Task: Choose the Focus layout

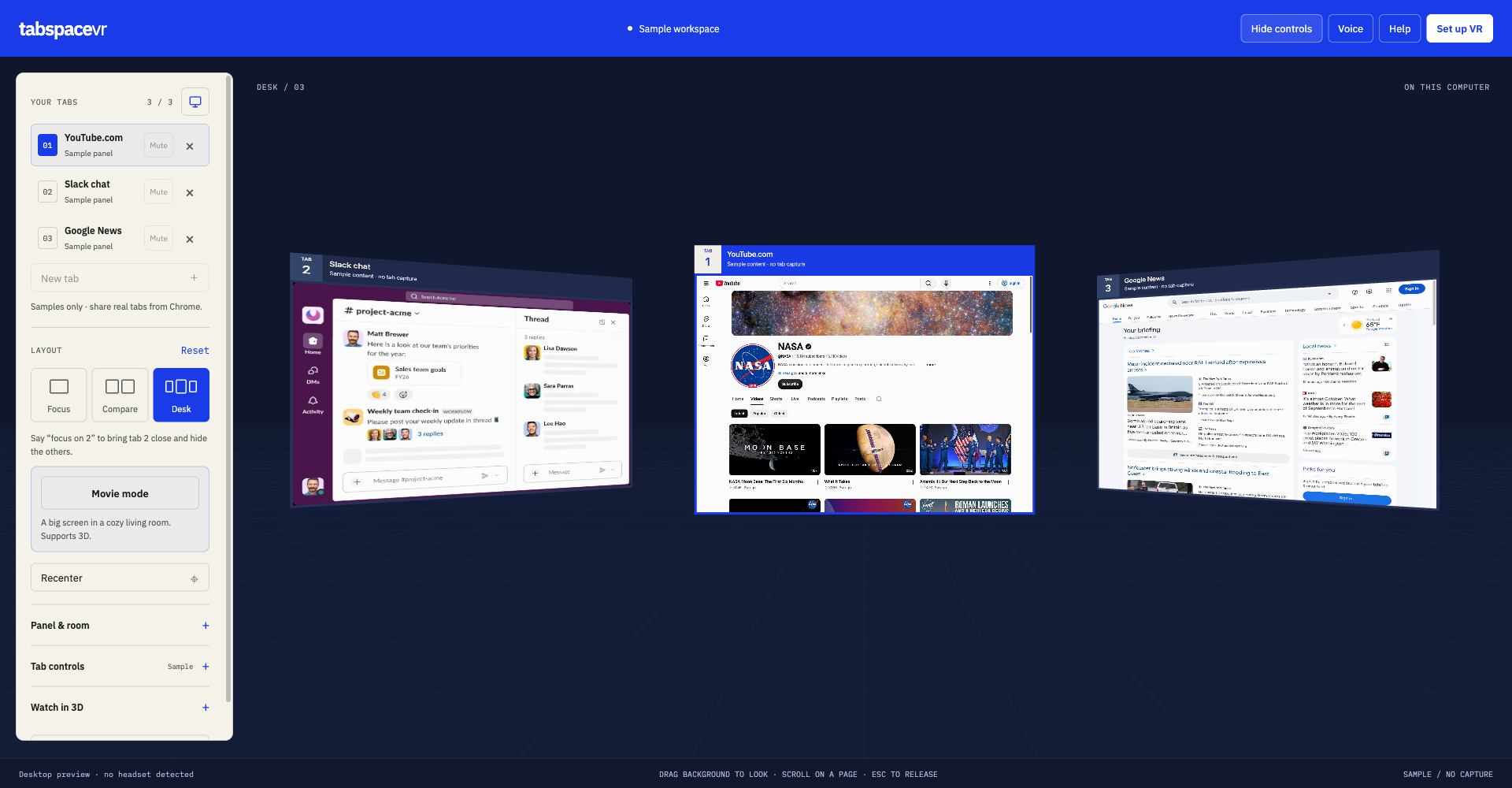Action: tap(59, 395)
